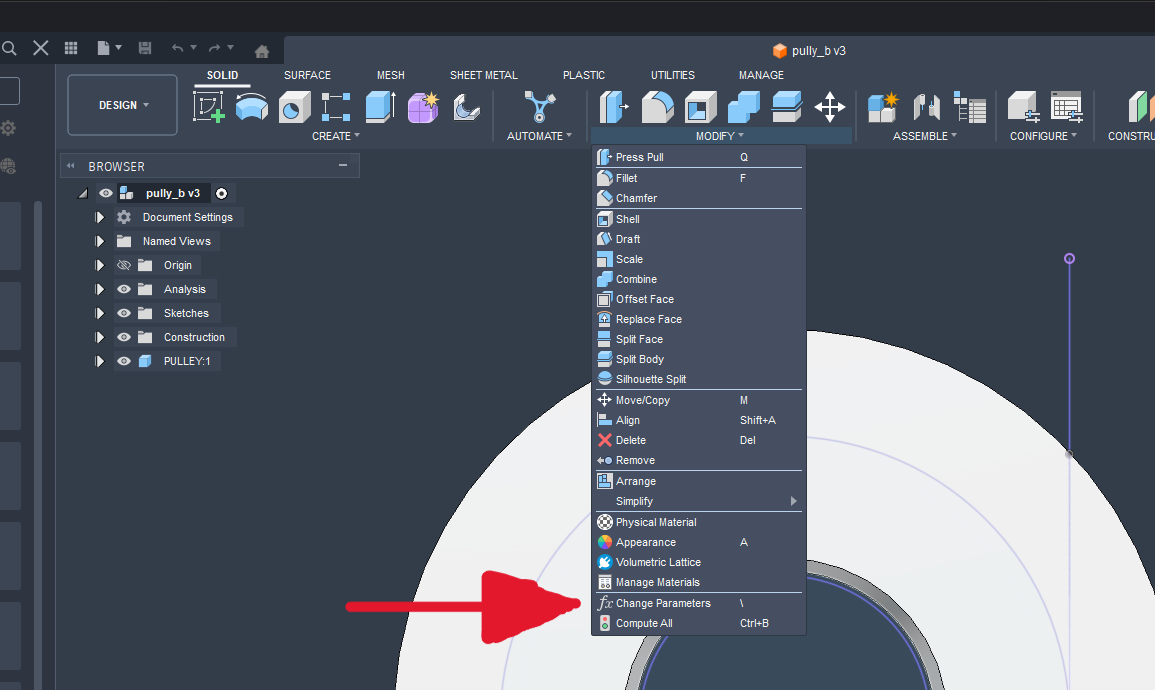Choose Change Parameters from Modify menu

pyautogui.click(x=698, y=603)
